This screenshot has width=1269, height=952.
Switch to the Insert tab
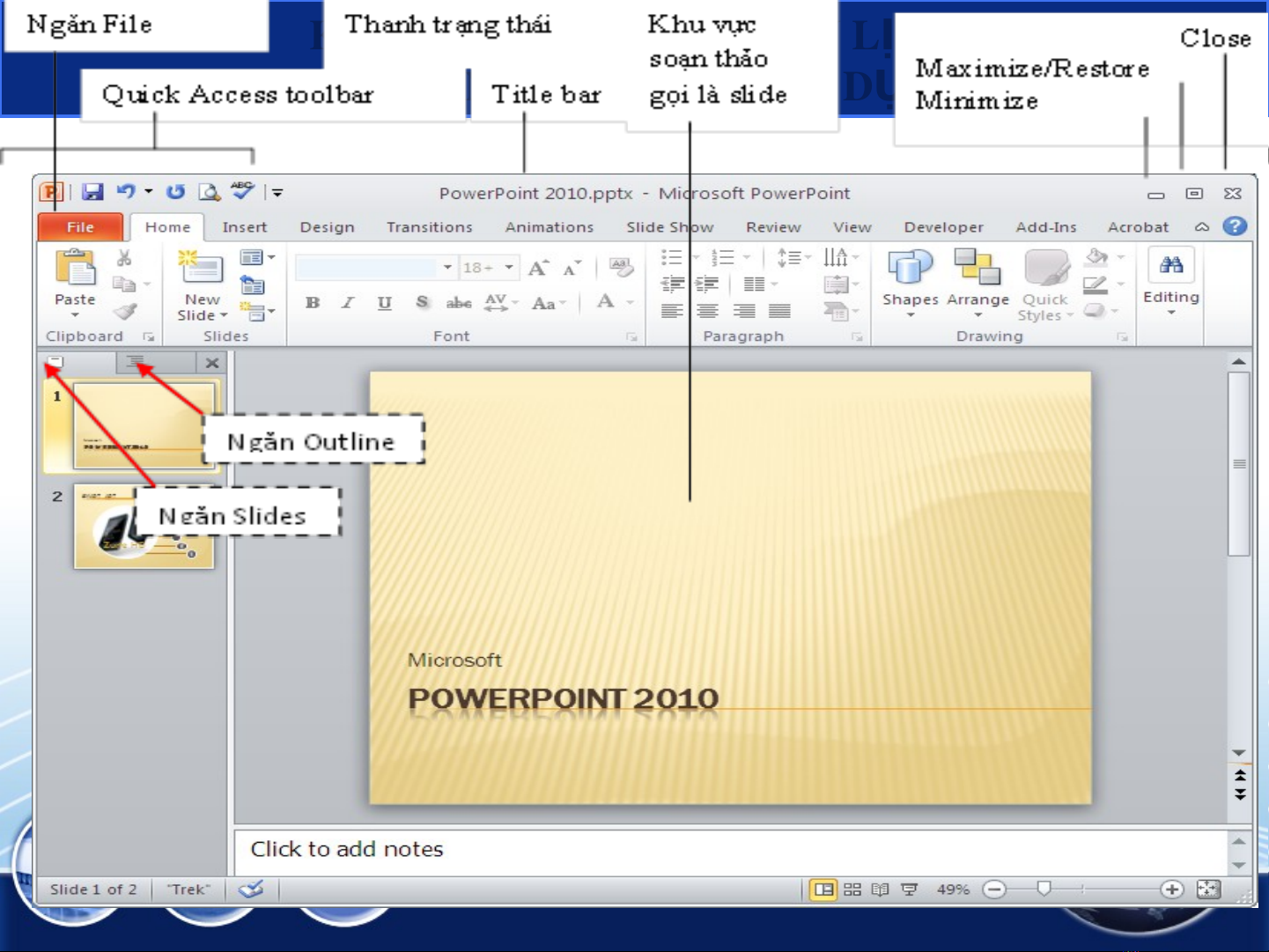tap(244, 226)
